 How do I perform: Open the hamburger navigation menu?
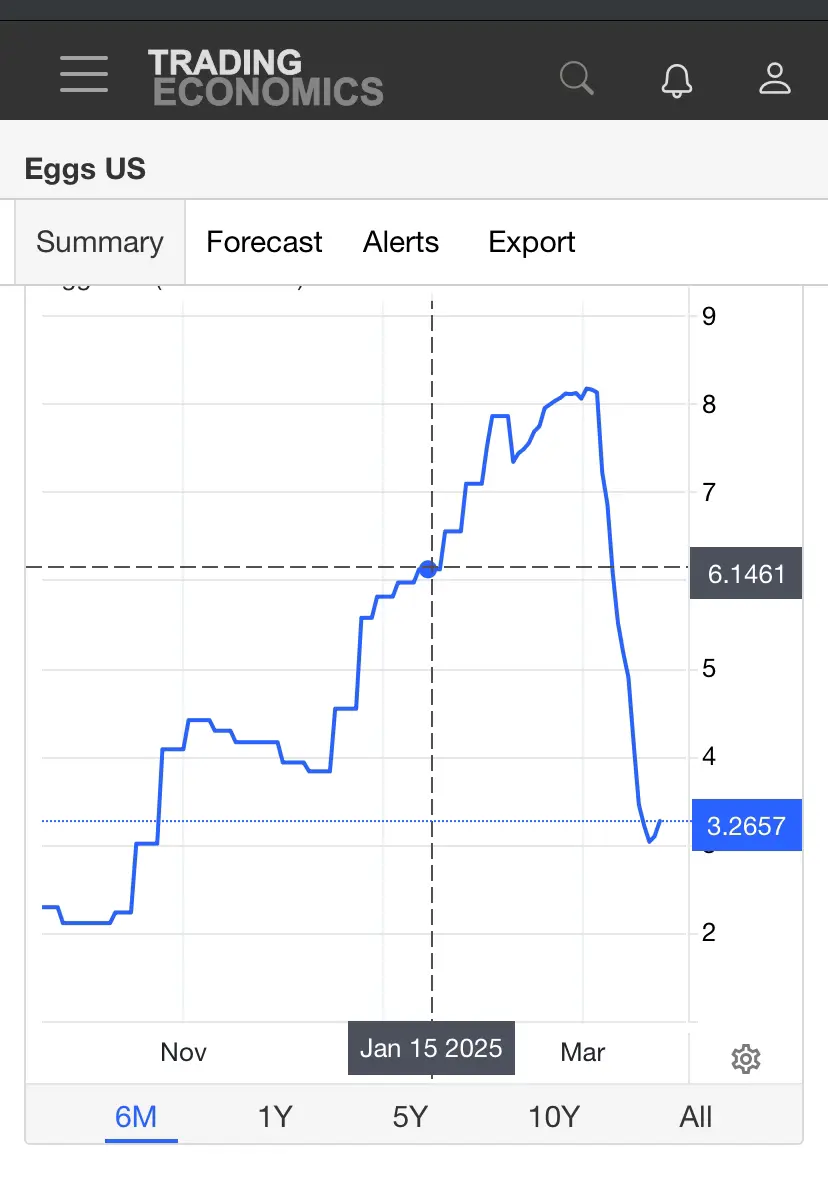click(x=84, y=74)
